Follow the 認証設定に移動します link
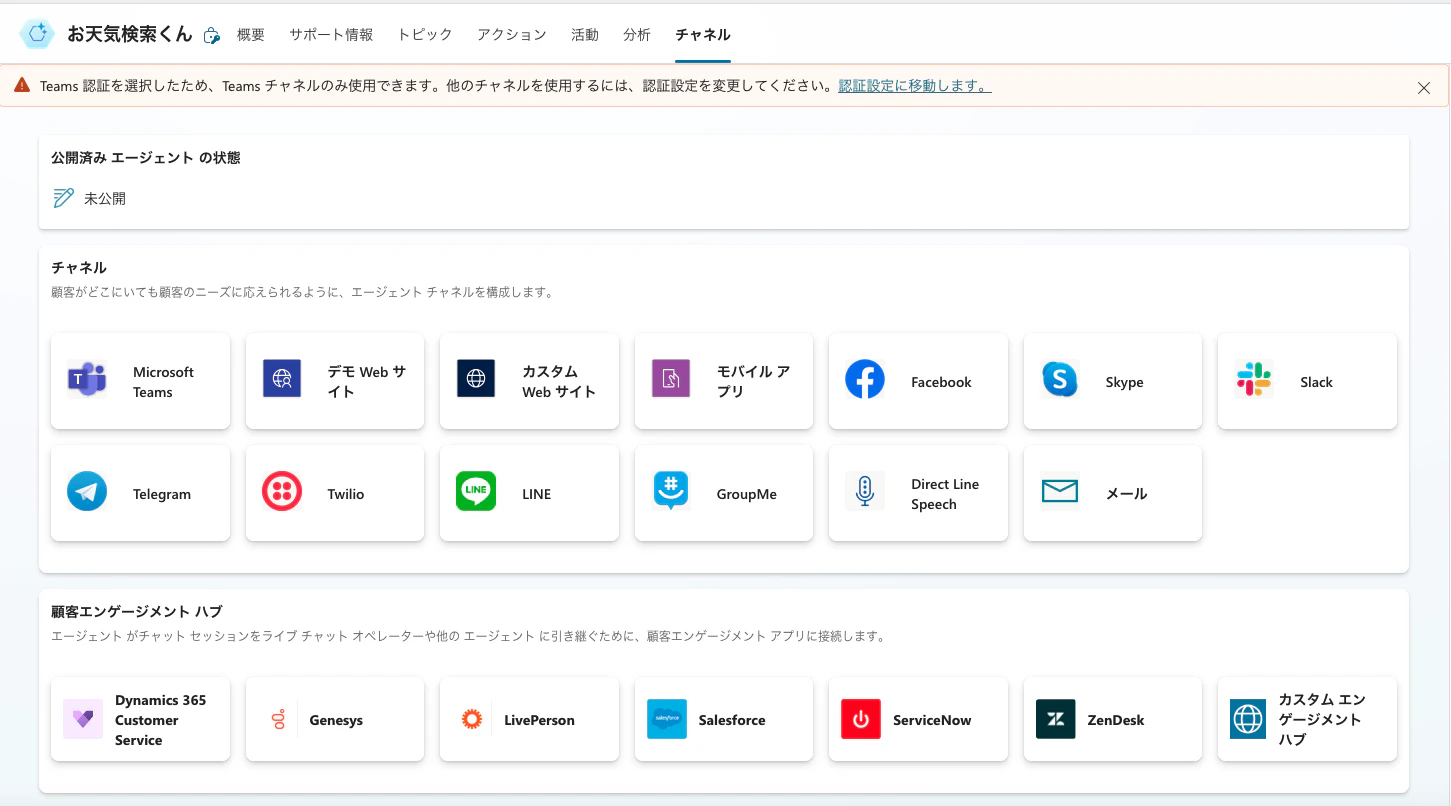Screen dimensions: 1451x806 pos(913,86)
